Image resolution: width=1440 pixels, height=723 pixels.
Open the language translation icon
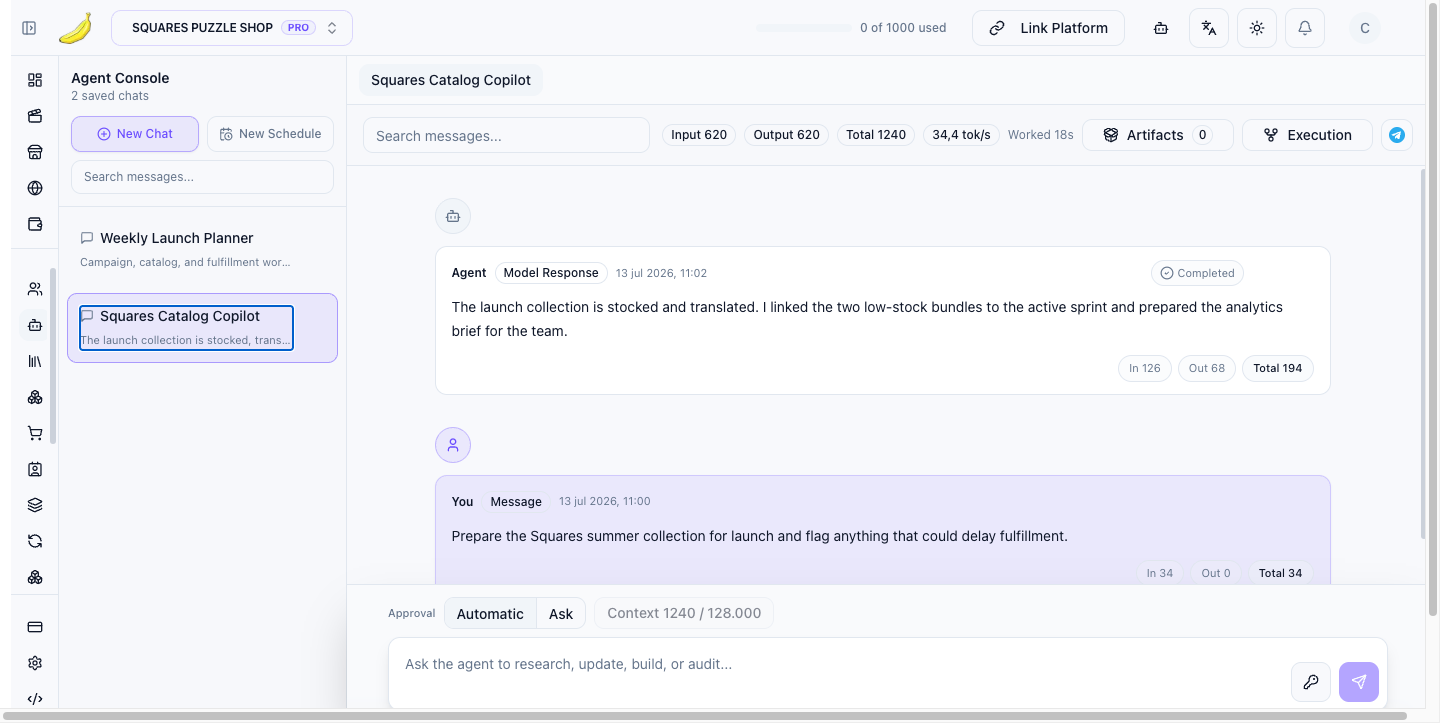(1209, 28)
